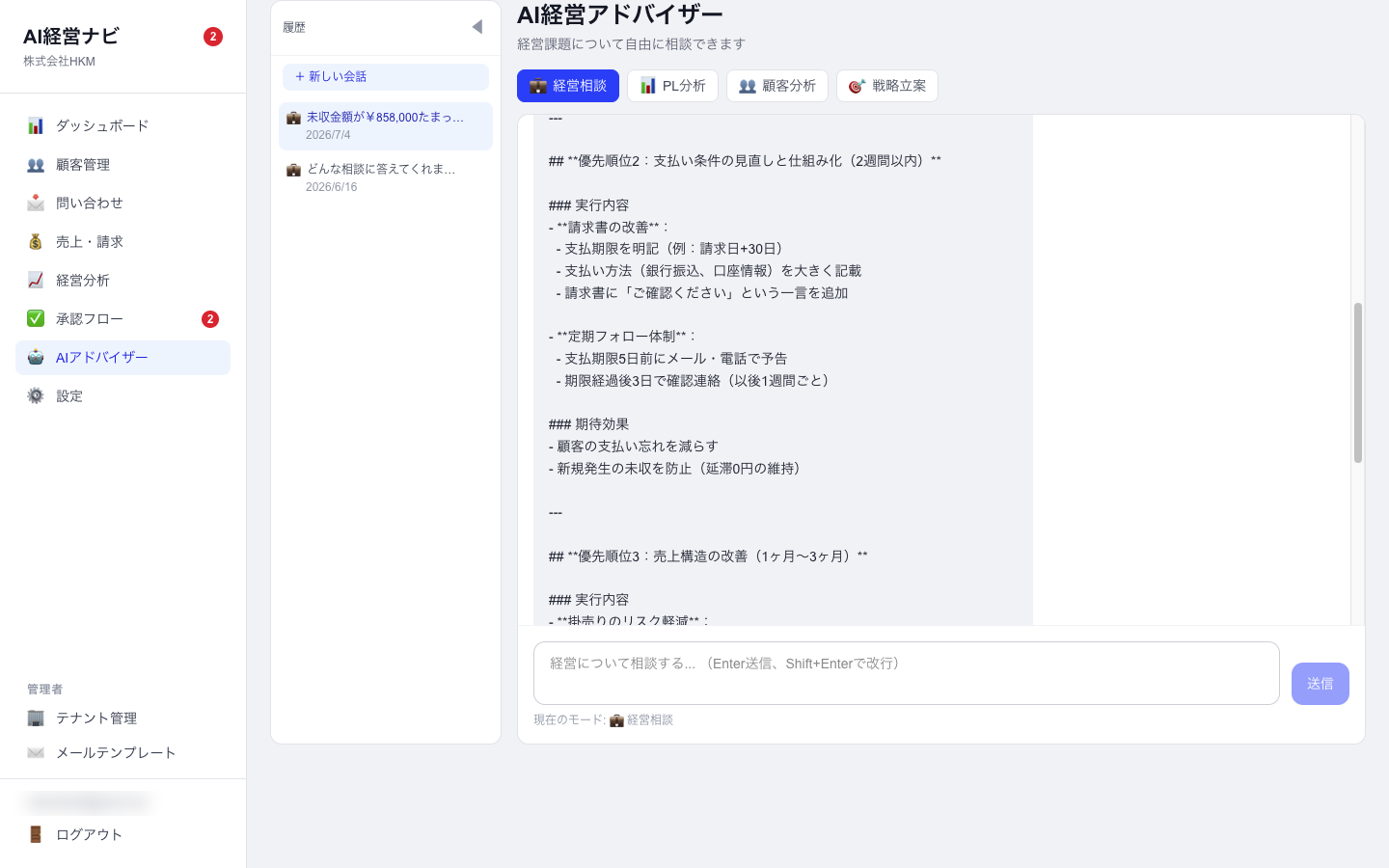Image resolution: width=1389 pixels, height=868 pixels.
Task: Click the 管理者 section label
Action: 44,690
